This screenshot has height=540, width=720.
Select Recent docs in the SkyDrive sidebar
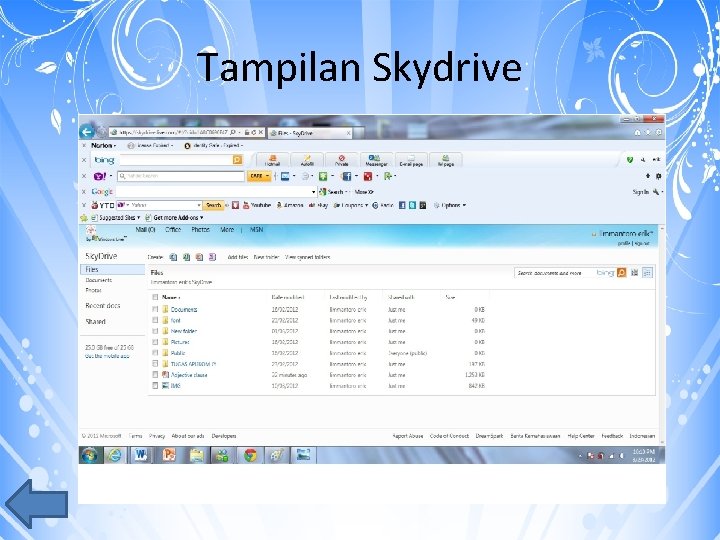coord(103,305)
